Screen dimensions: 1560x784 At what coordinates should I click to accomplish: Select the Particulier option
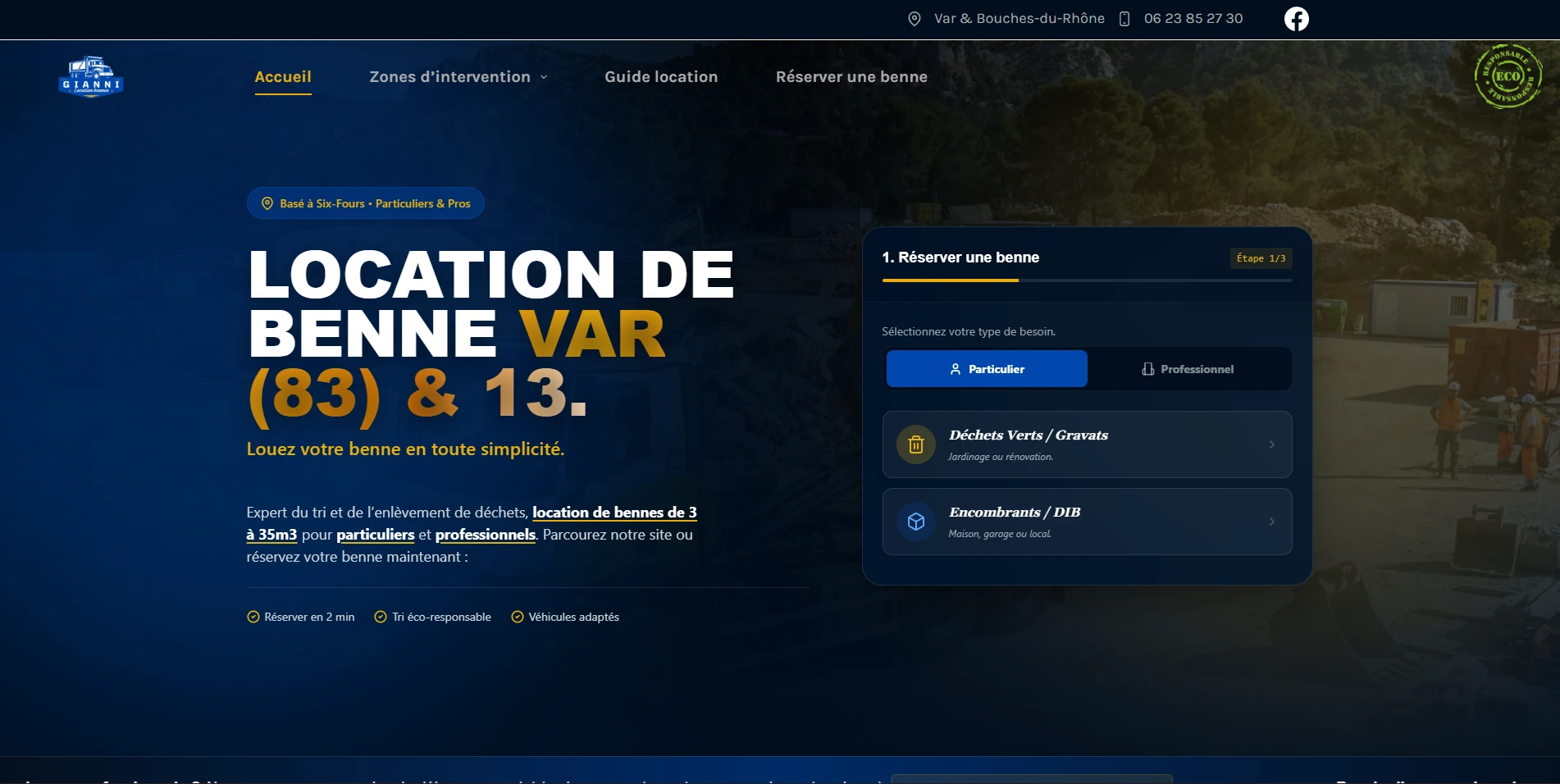click(x=986, y=368)
